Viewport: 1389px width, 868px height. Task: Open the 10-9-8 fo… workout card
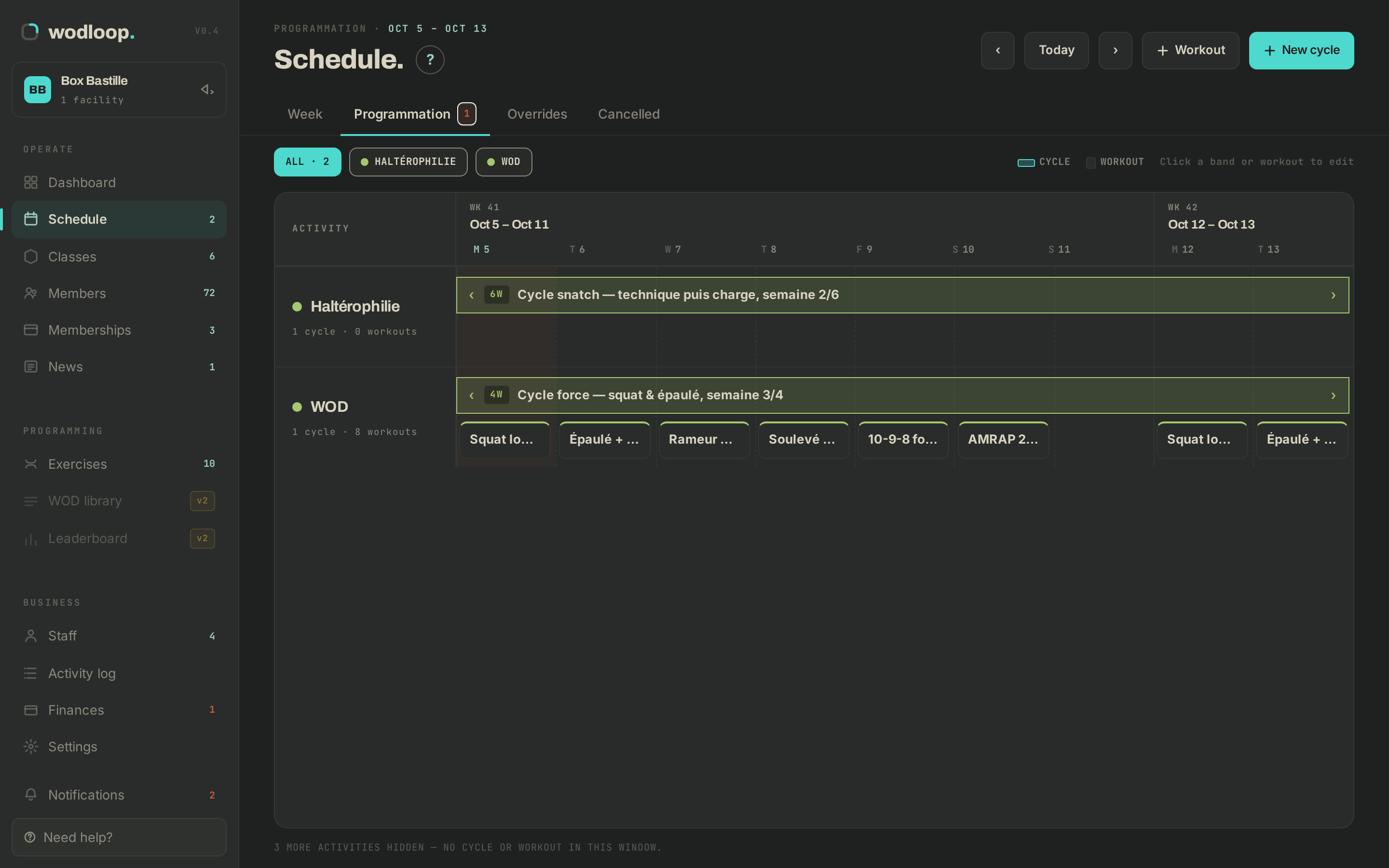tap(903, 440)
